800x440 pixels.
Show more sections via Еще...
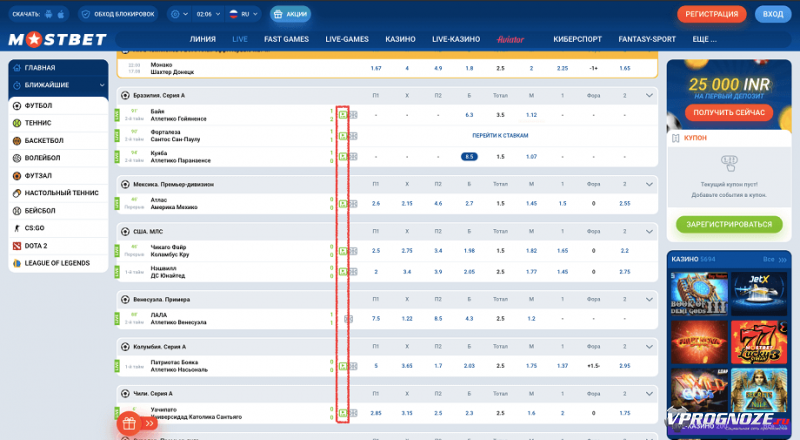[705, 39]
